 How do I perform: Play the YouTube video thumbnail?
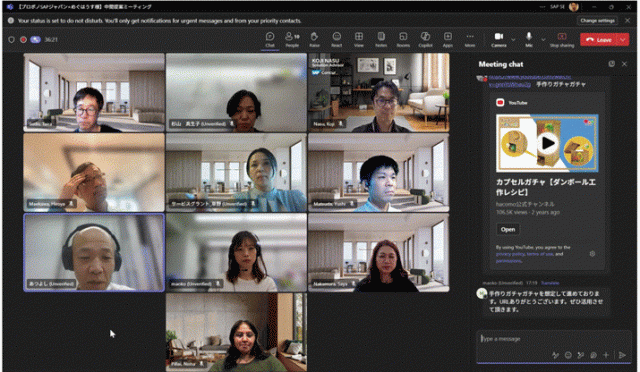pyautogui.click(x=547, y=143)
